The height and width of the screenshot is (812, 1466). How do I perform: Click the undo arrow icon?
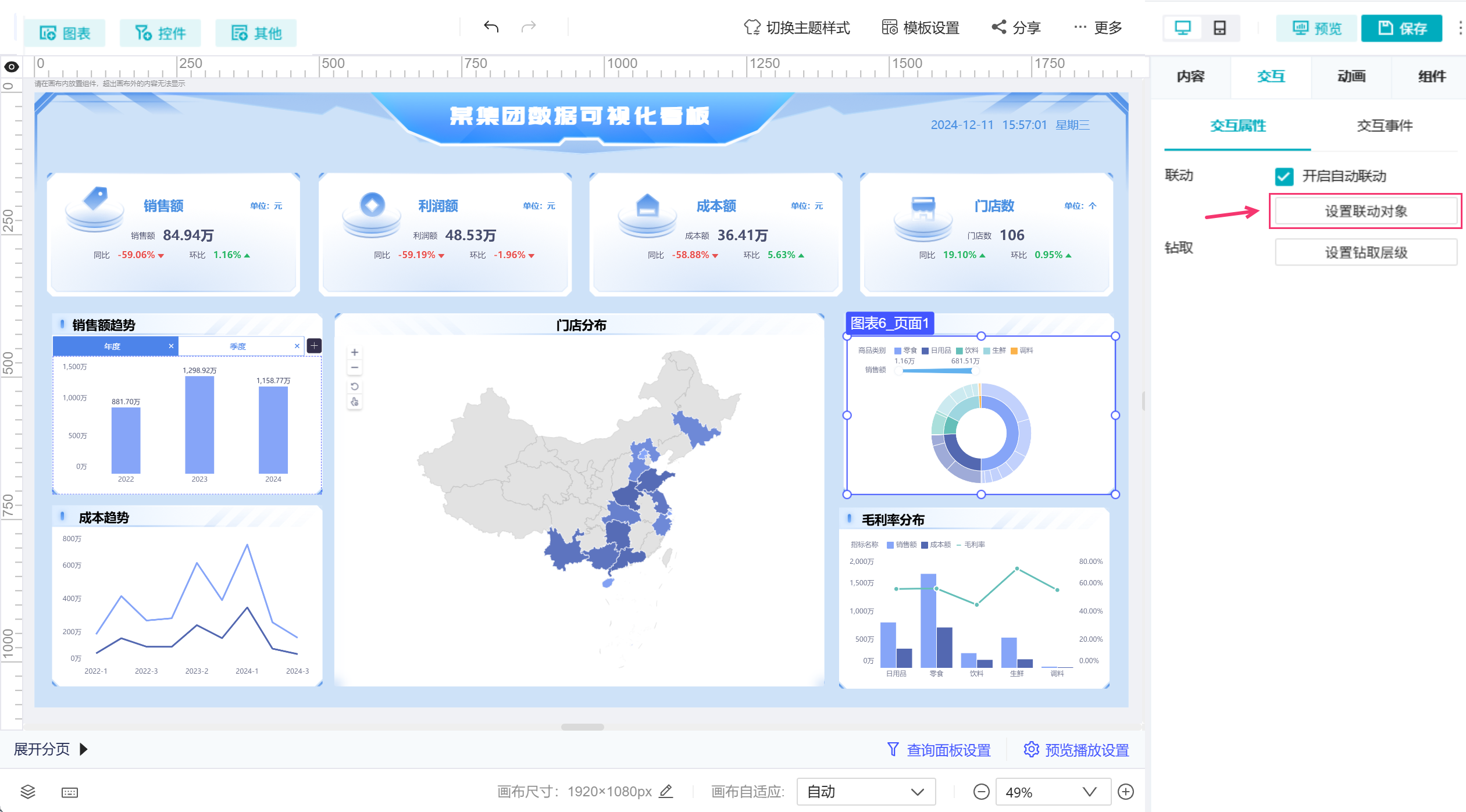(x=491, y=27)
